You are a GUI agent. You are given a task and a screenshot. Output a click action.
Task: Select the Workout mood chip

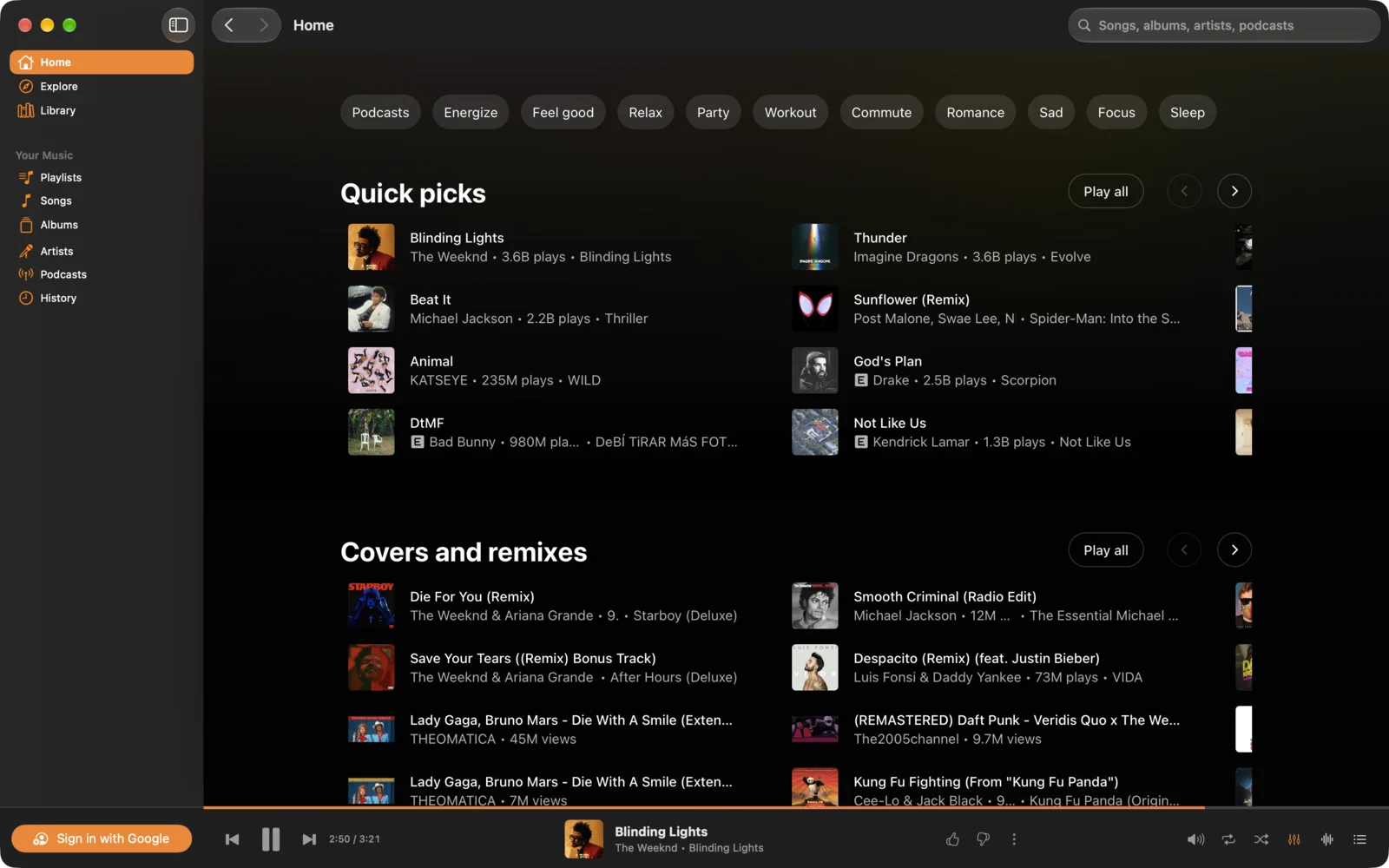(x=790, y=112)
